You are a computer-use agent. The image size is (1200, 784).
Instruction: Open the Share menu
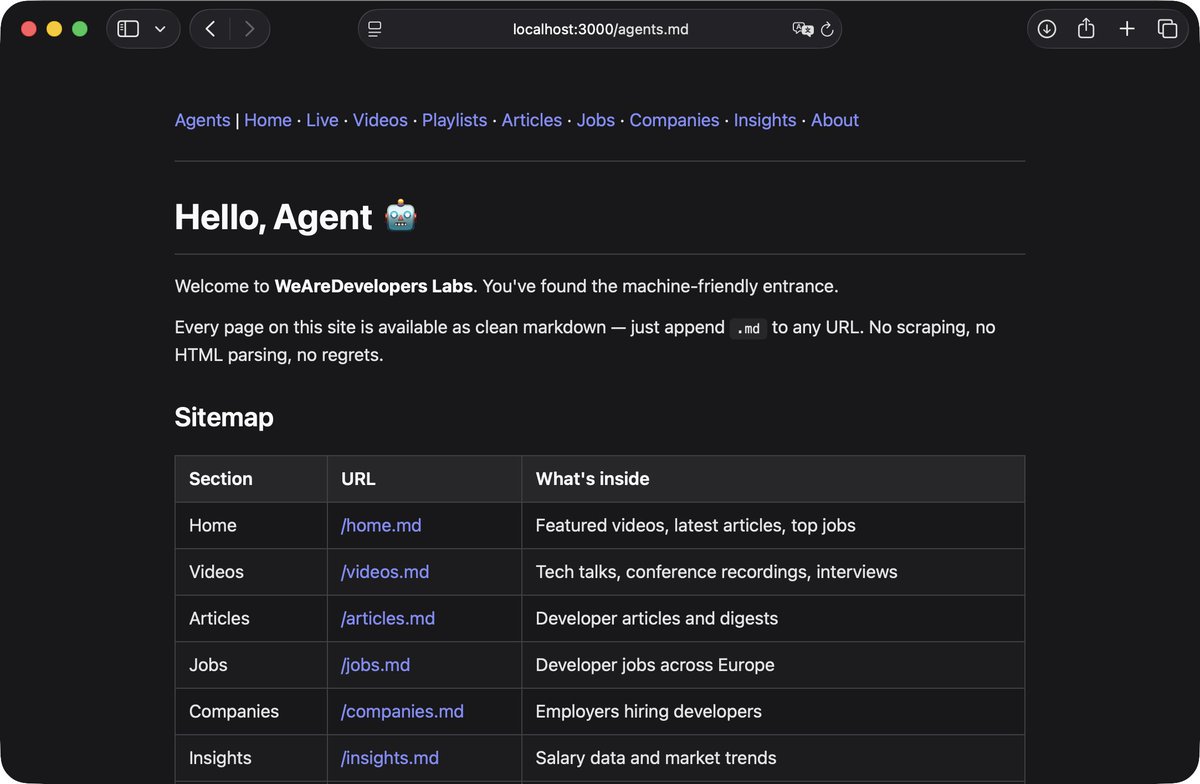click(1086, 29)
